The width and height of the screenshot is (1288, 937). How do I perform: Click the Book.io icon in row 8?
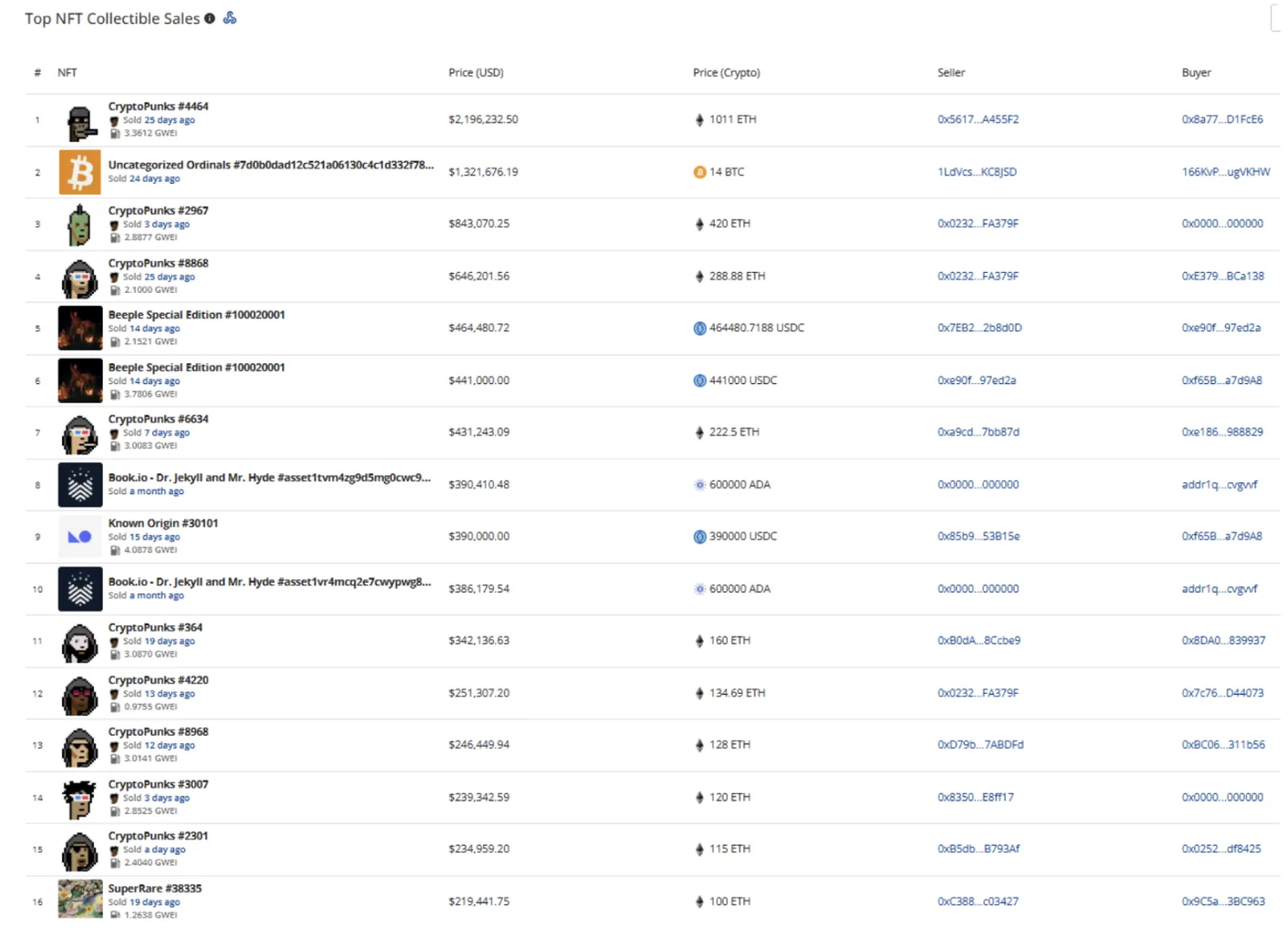(80, 485)
